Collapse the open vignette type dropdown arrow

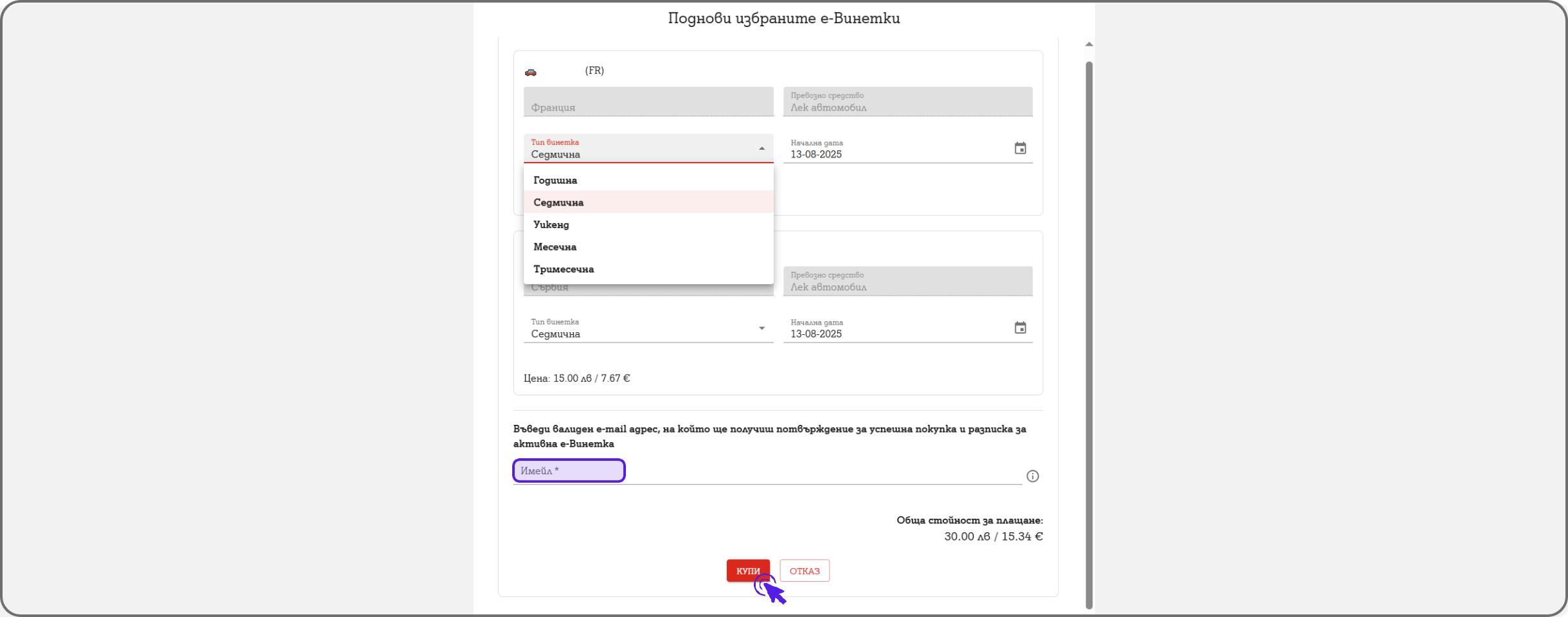coord(762,148)
